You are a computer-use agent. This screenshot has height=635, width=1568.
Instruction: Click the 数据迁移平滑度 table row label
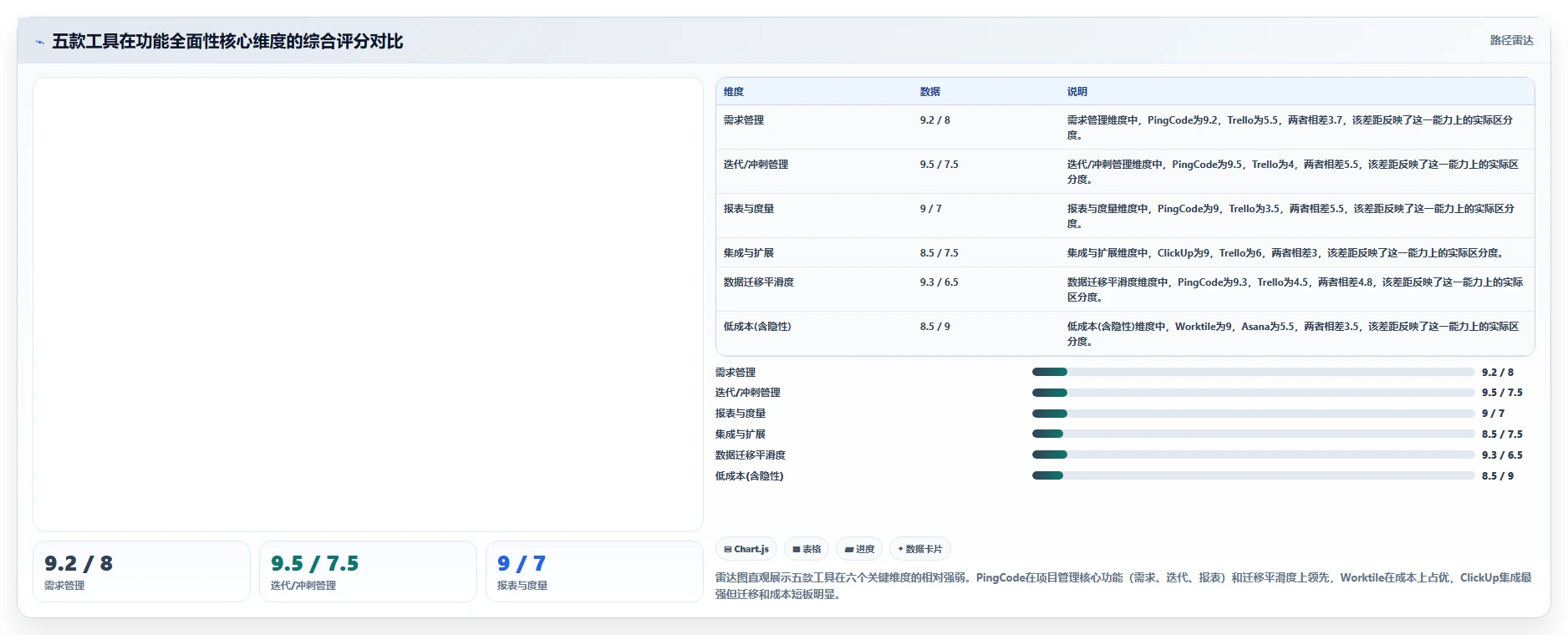coord(759,282)
